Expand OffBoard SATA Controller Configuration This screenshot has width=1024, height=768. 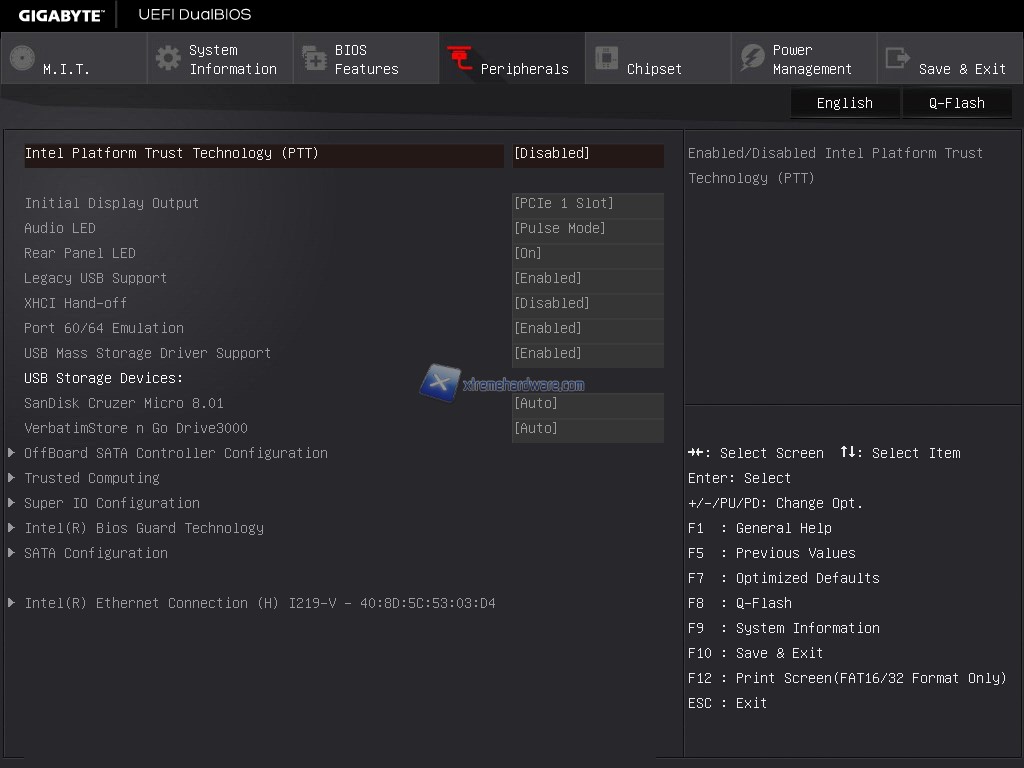pos(176,453)
